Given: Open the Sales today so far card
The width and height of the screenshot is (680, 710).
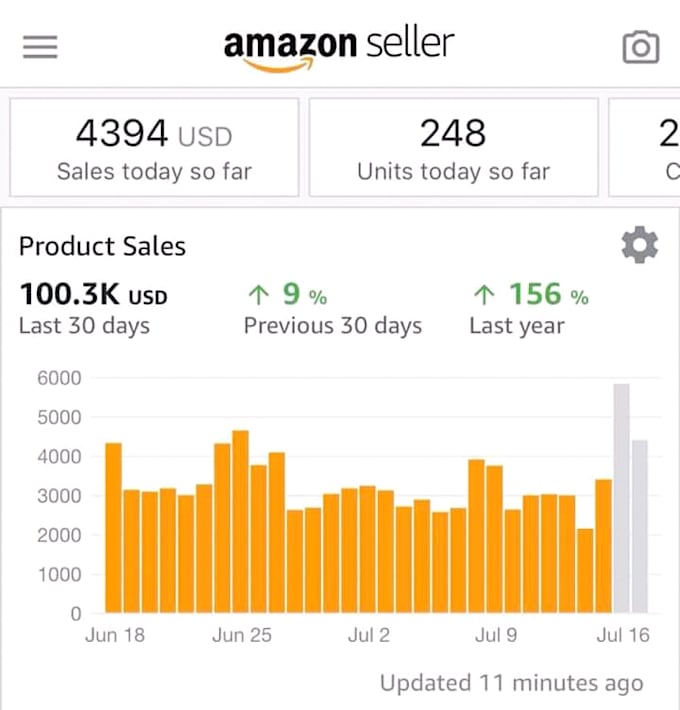Looking at the screenshot, I should coord(154,147).
